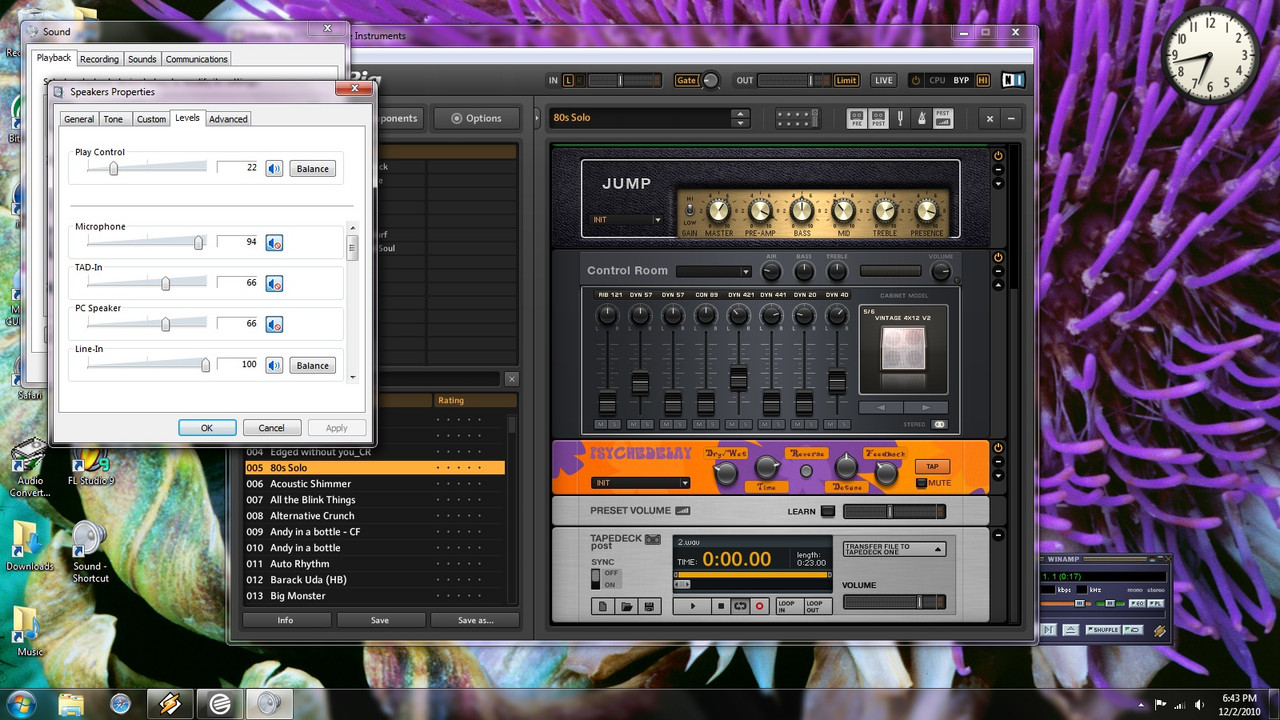The height and width of the screenshot is (720, 1280).
Task: Toggle HI quality mode
Action: (x=983, y=80)
